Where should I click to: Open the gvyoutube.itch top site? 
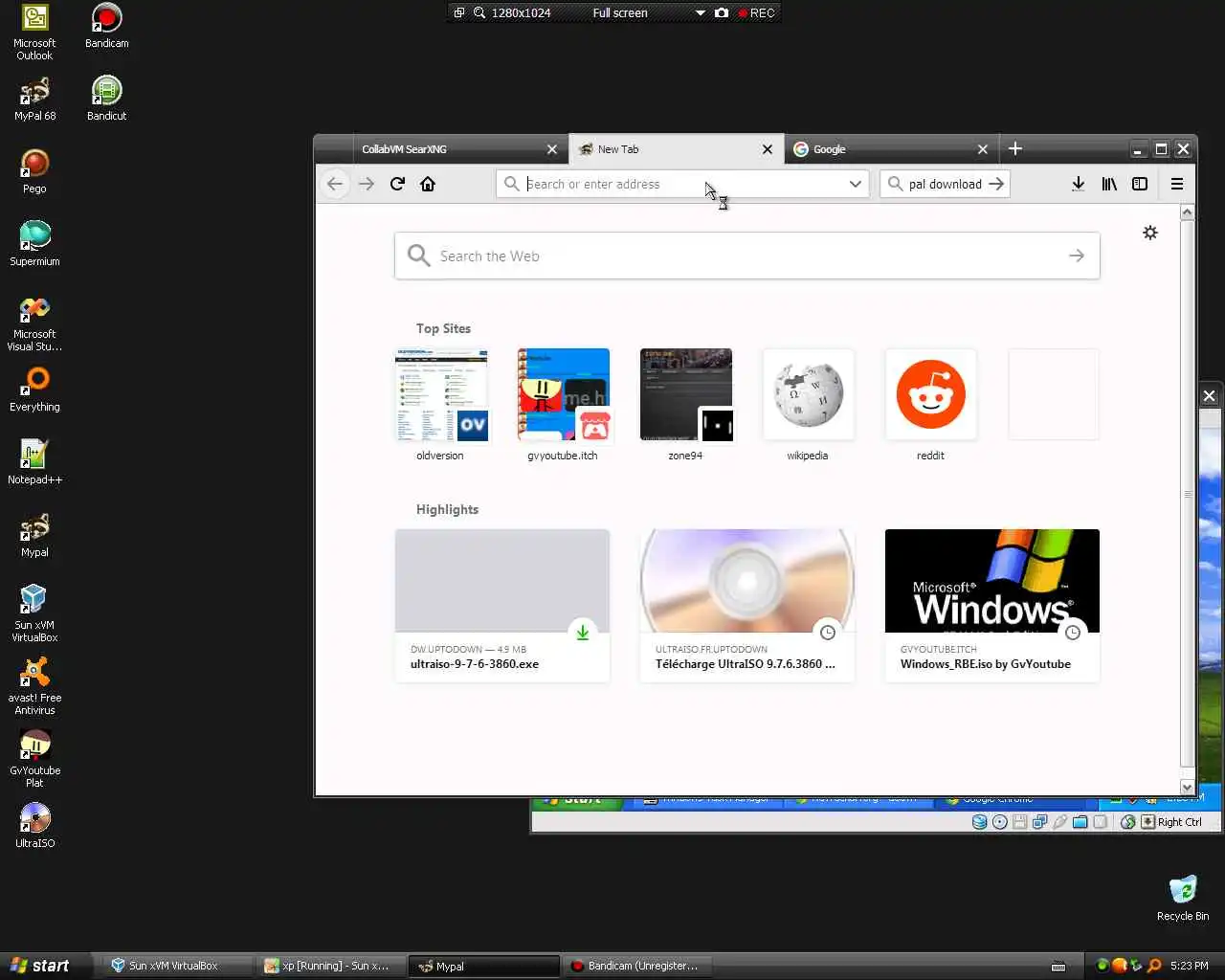point(563,405)
